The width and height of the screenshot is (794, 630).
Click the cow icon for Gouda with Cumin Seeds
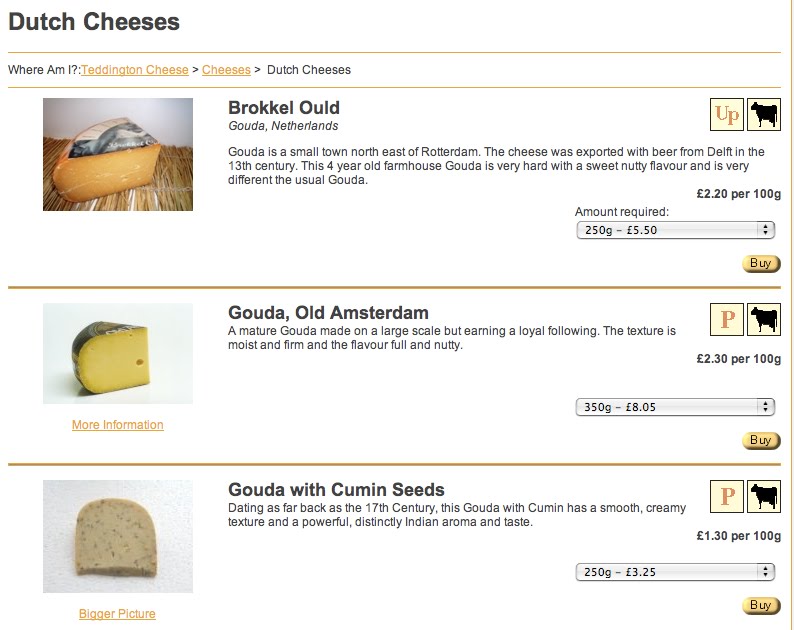point(765,497)
